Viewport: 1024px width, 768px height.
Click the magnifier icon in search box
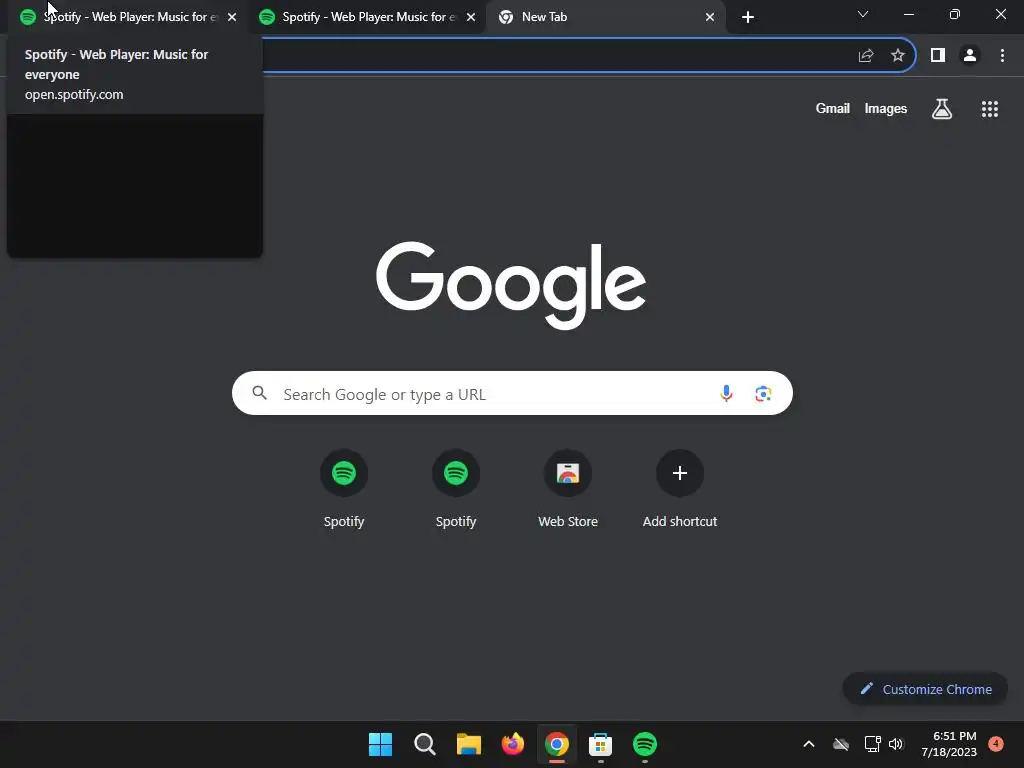tap(260, 393)
